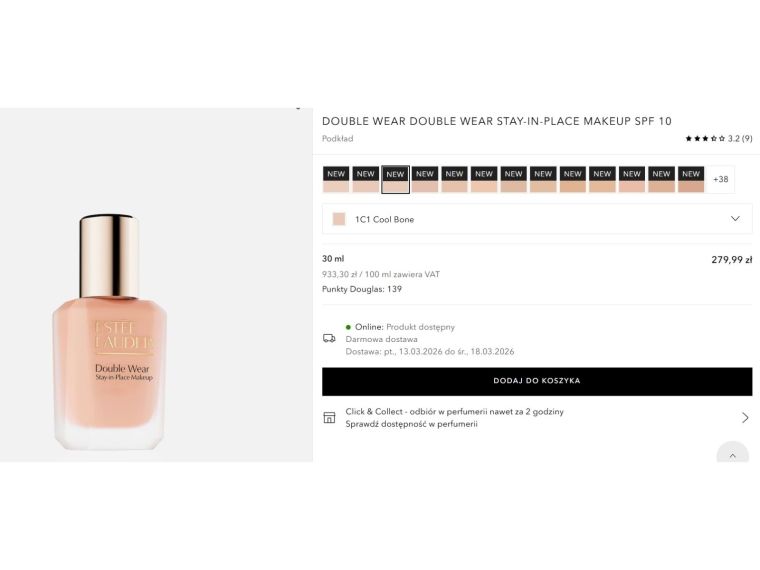The height and width of the screenshot is (570, 760).
Task: Expand the dropdown chevron arrow beside shade name
Action: pyautogui.click(x=735, y=219)
